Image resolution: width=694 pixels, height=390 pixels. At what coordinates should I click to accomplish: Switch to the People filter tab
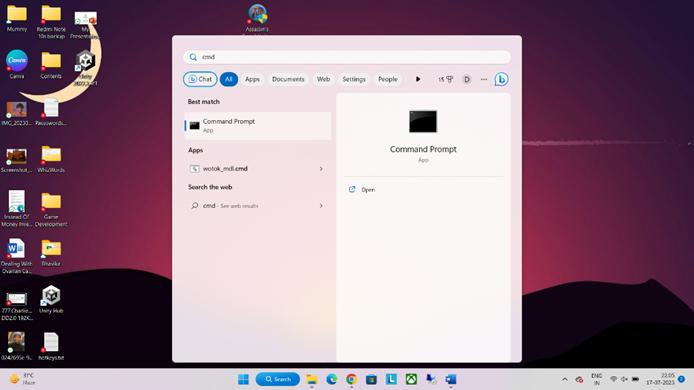pyautogui.click(x=388, y=79)
